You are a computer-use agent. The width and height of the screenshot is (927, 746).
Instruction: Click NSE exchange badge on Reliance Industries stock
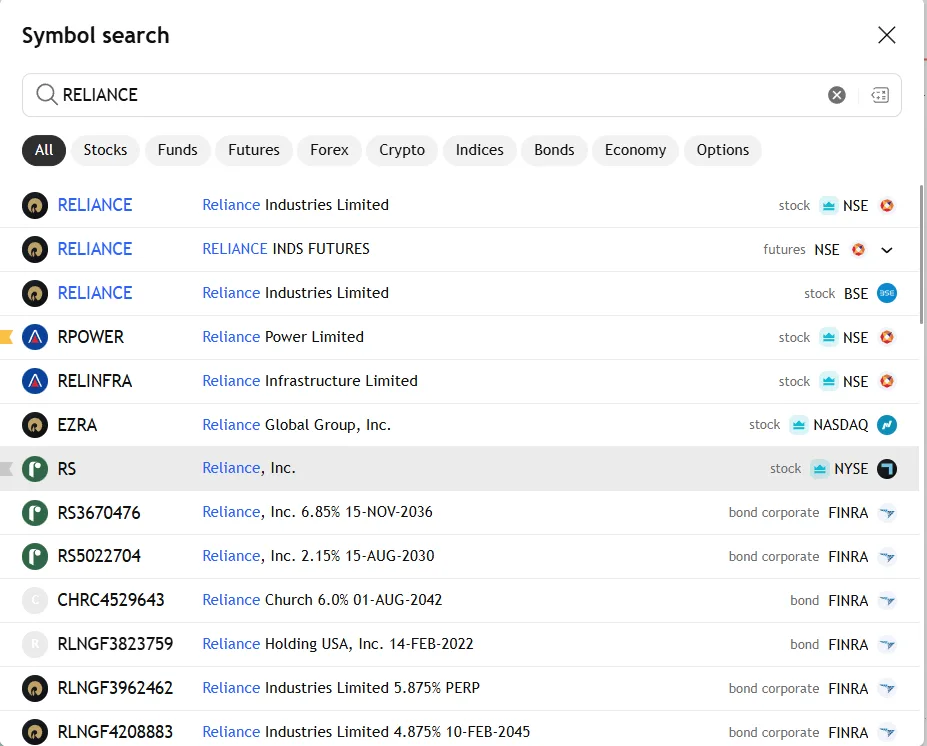(887, 206)
